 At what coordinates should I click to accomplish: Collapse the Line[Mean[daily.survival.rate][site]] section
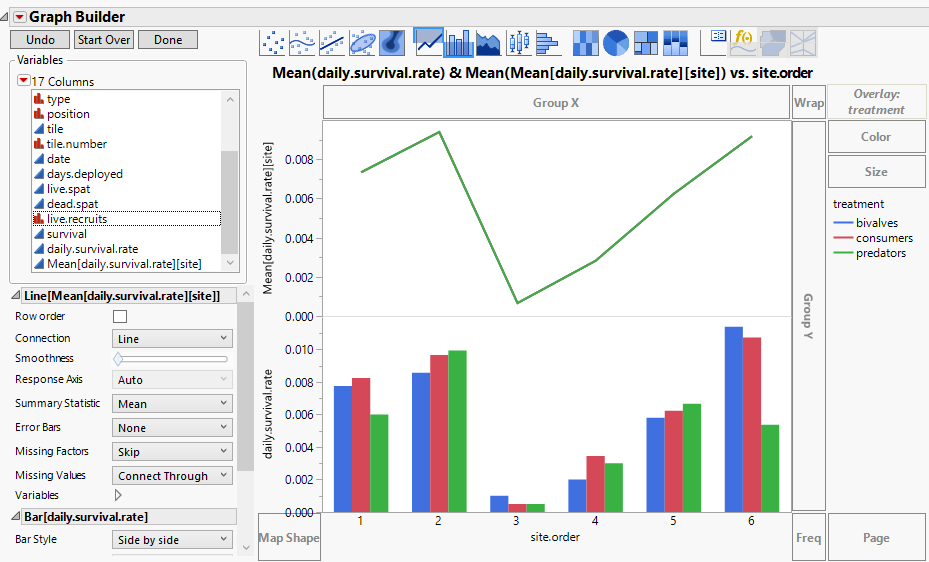pos(15,295)
